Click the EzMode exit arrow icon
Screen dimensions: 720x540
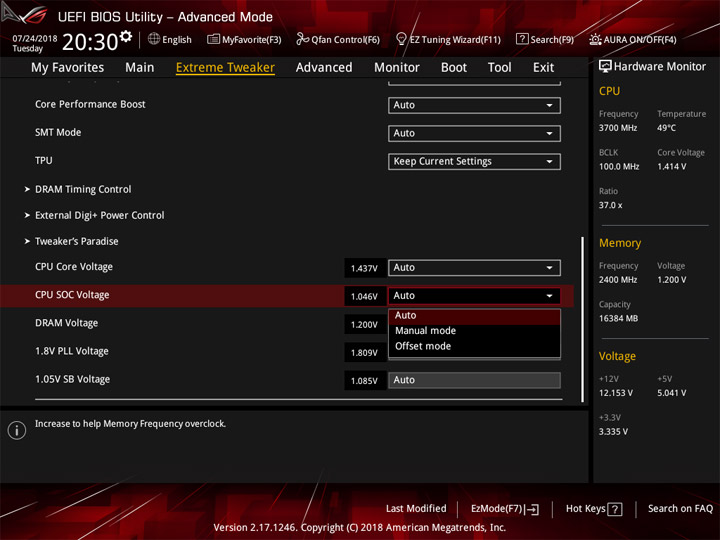click(532, 509)
